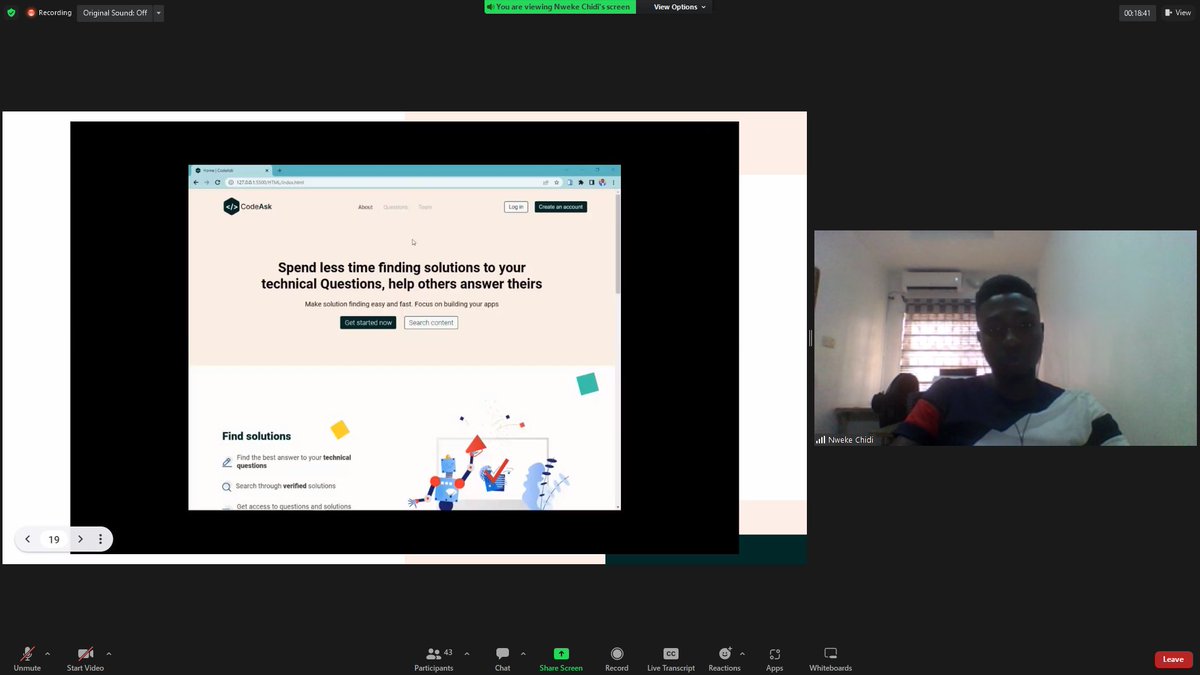Go to previous slide arrow
Viewport: 1200px width, 675px height.
click(x=28, y=539)
